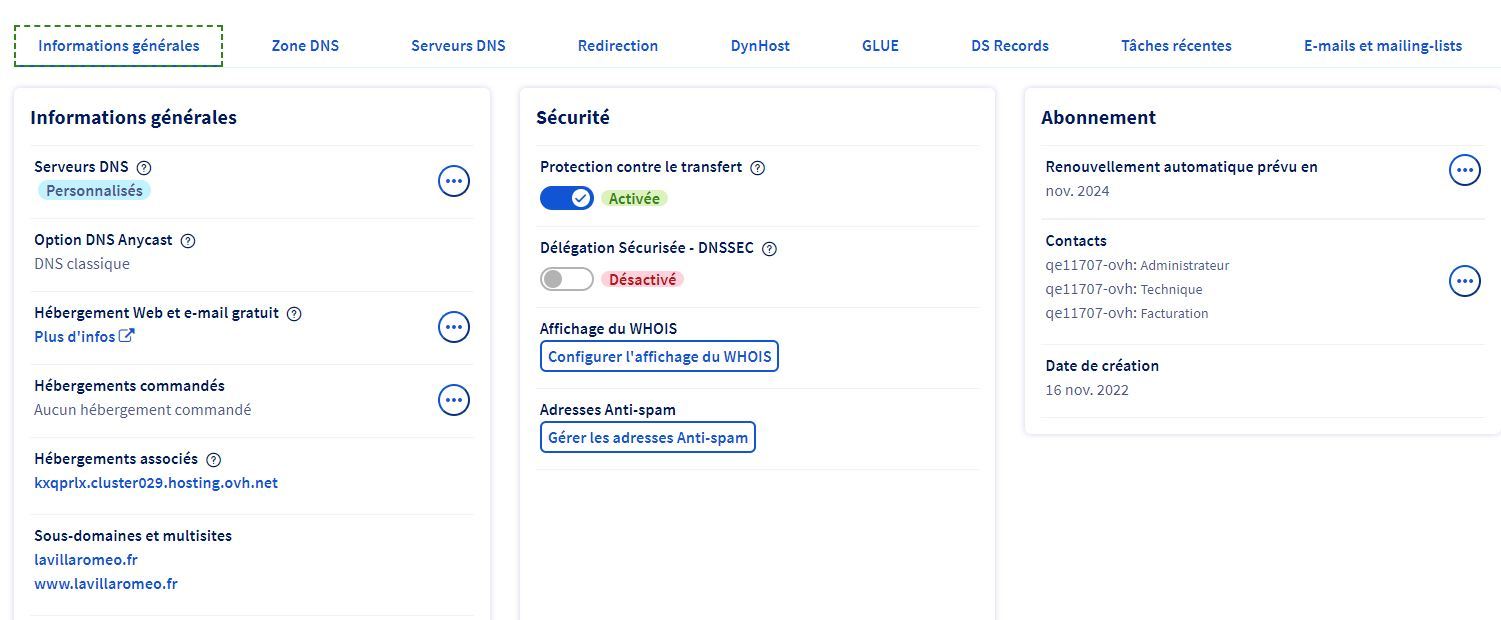Viewport: 1501px width, 620px height.
Task: Open the DS Records tab
Action: point(1009,46)
